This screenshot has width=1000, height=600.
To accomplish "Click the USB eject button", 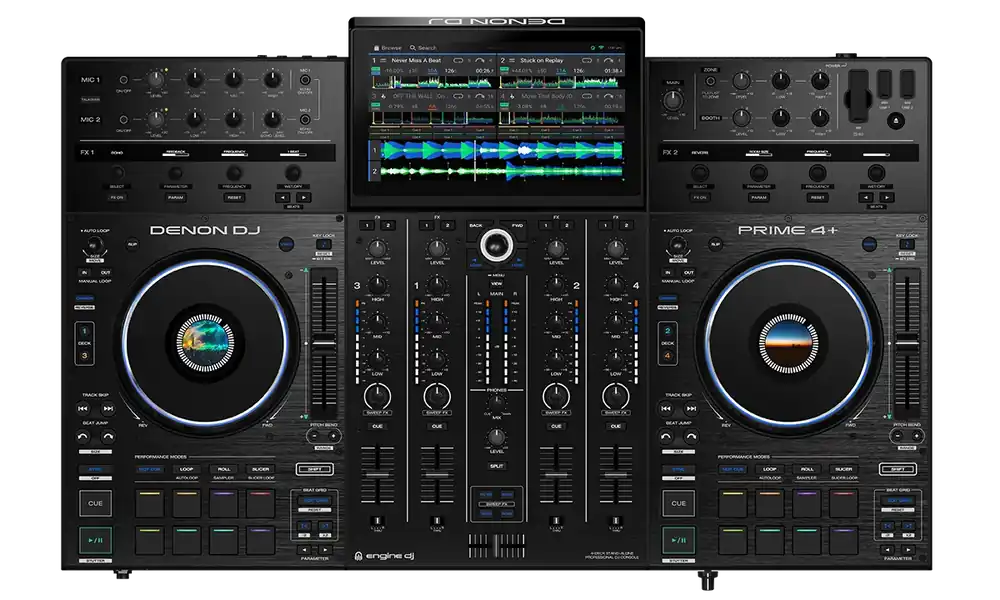I will (895, 121).
